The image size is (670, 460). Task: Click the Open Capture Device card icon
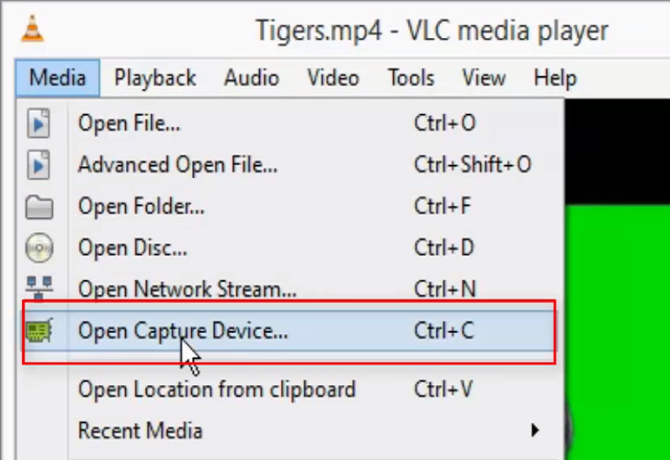pyautogui.click(x=39, y=331)
